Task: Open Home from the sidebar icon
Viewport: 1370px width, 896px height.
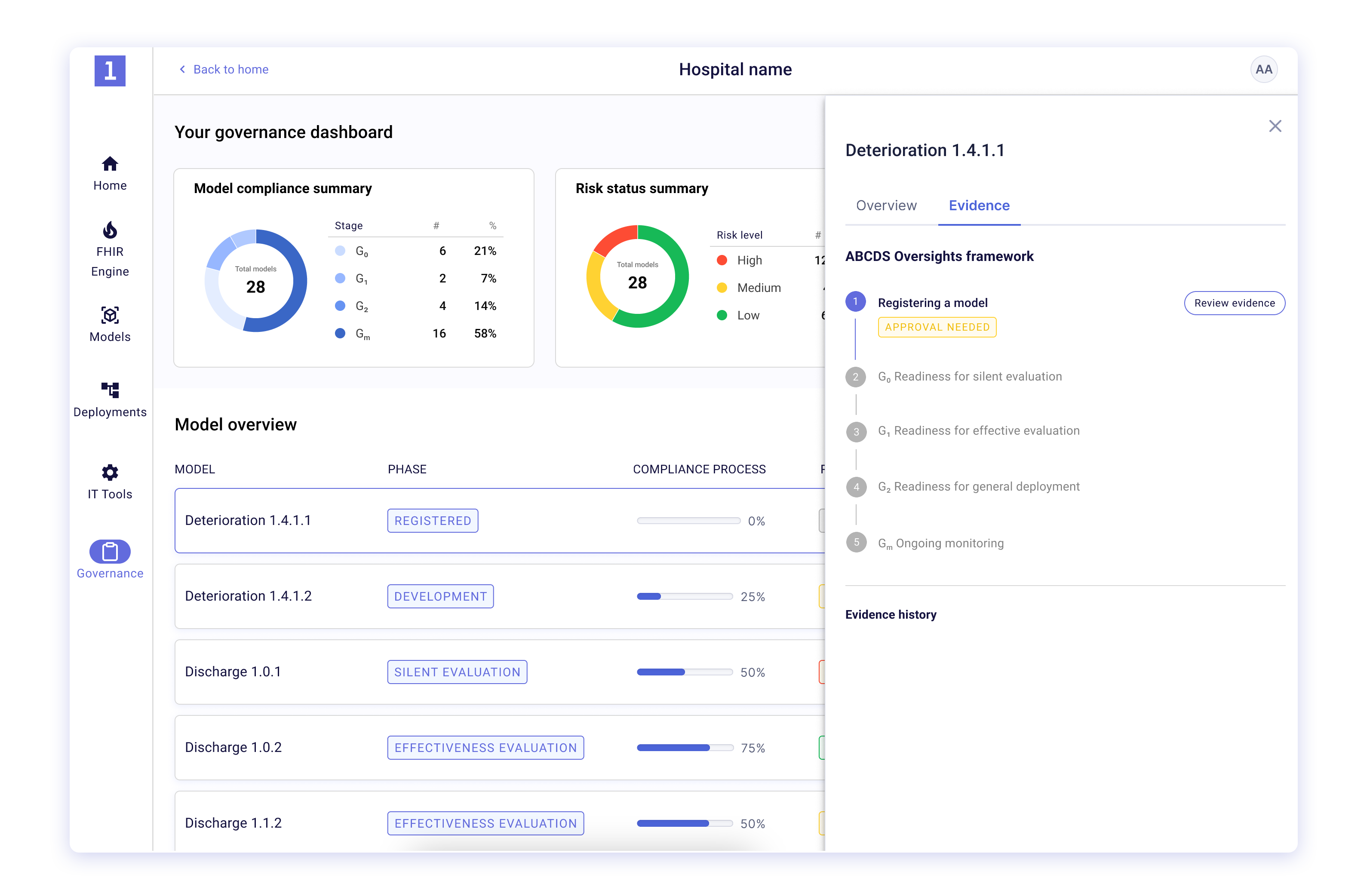Action: pos(110,165)
